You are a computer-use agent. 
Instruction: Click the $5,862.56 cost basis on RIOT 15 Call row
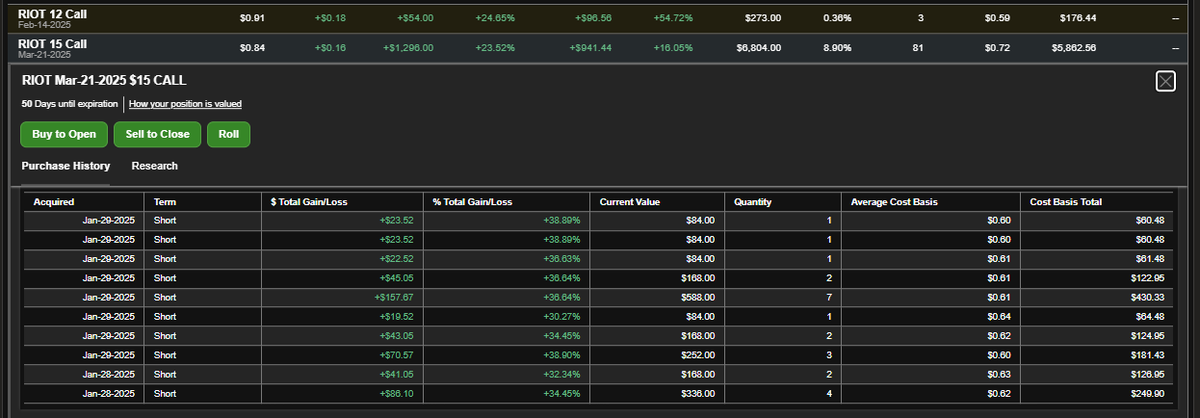[1073, 47]
